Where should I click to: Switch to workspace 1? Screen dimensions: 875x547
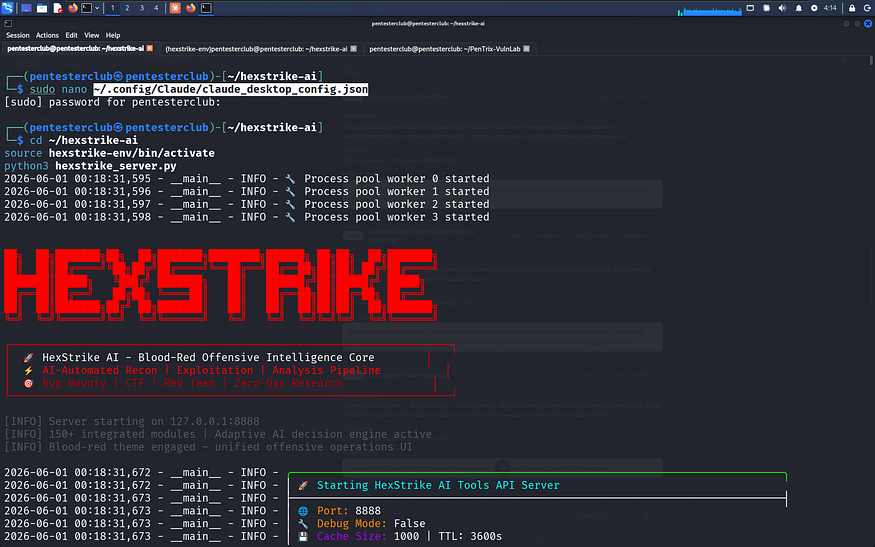[113, 8]
